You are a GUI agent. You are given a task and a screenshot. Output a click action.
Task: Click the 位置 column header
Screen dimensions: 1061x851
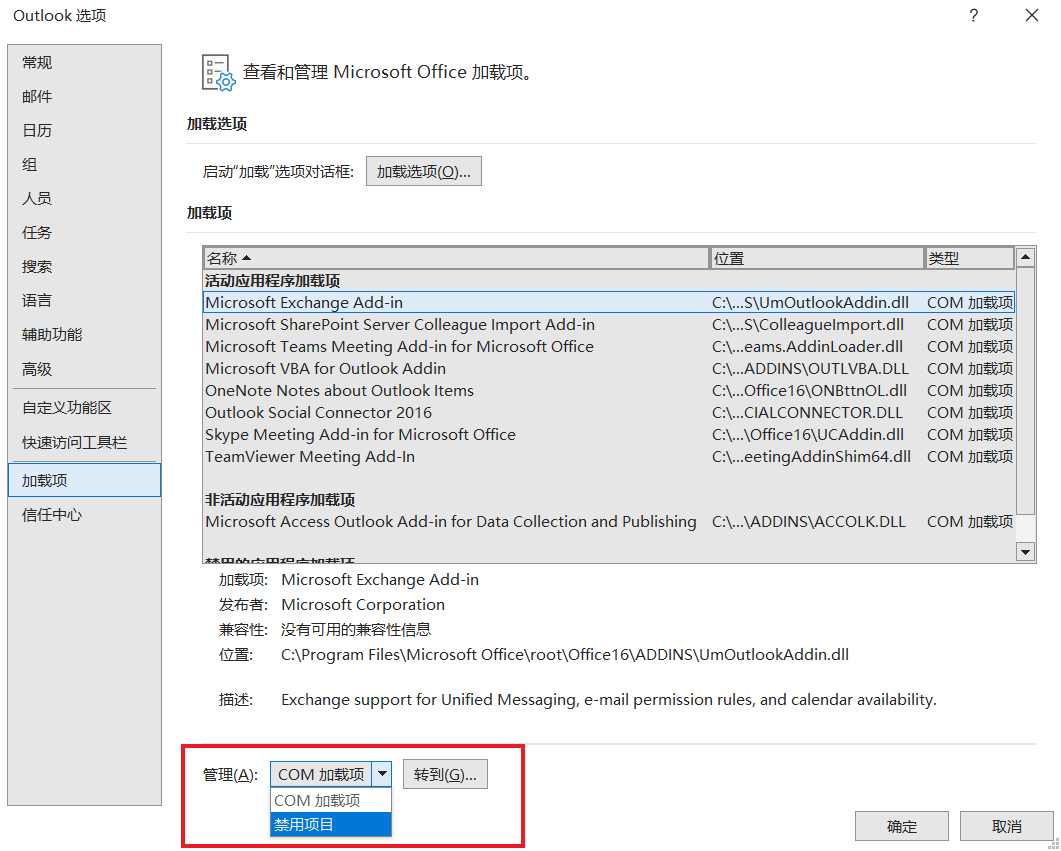[x=816, y=258]
